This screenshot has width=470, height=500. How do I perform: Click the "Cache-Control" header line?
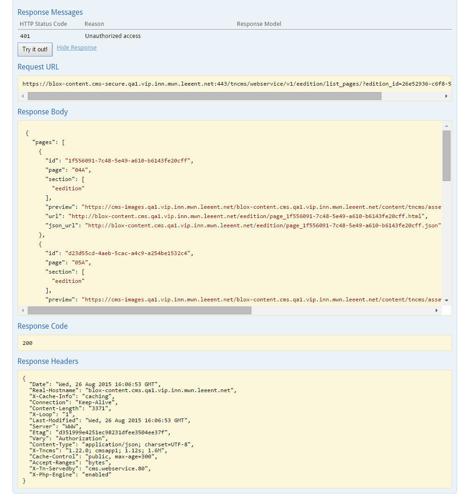(93, 457)
